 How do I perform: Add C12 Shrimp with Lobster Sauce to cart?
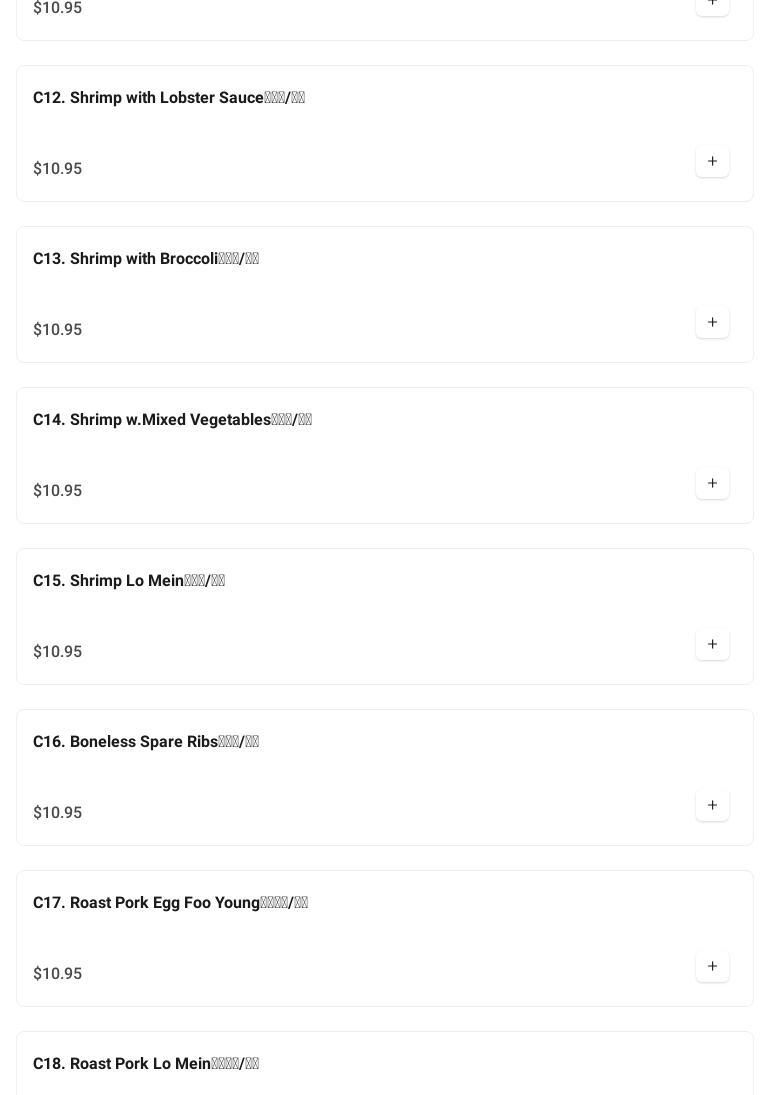pos(712,162)
